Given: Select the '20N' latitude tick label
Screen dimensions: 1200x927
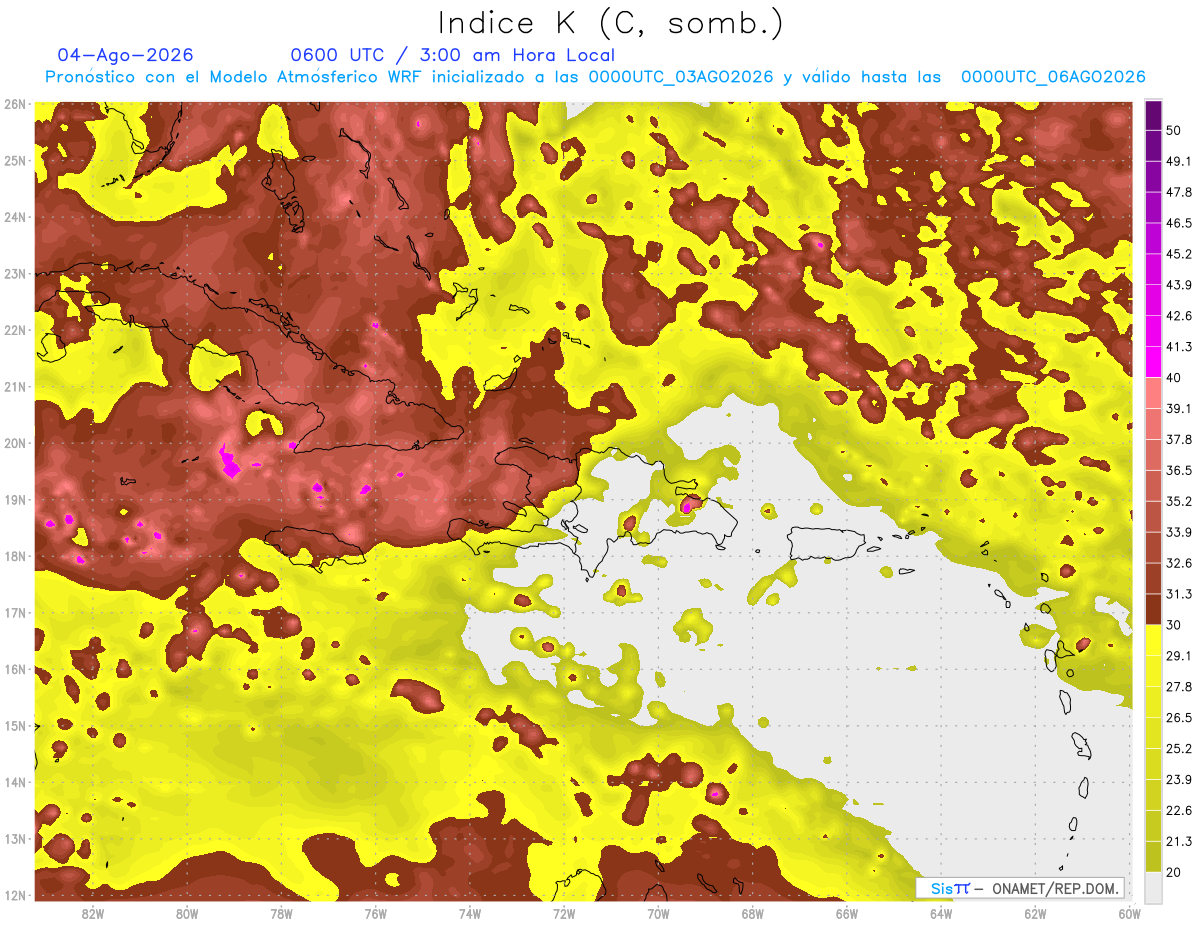Looking at the screenshot, I should point(15,443).
